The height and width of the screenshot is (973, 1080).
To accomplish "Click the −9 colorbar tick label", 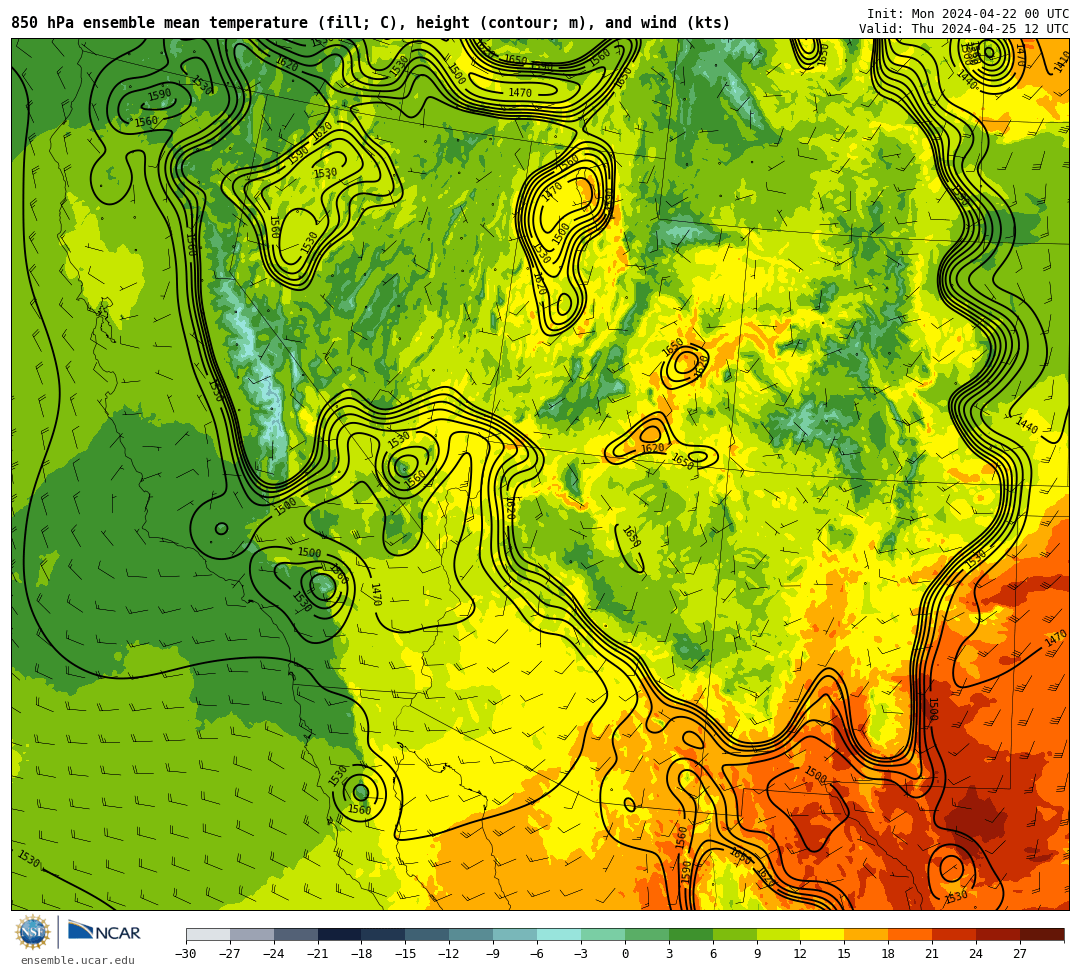I will coord(493,954).
